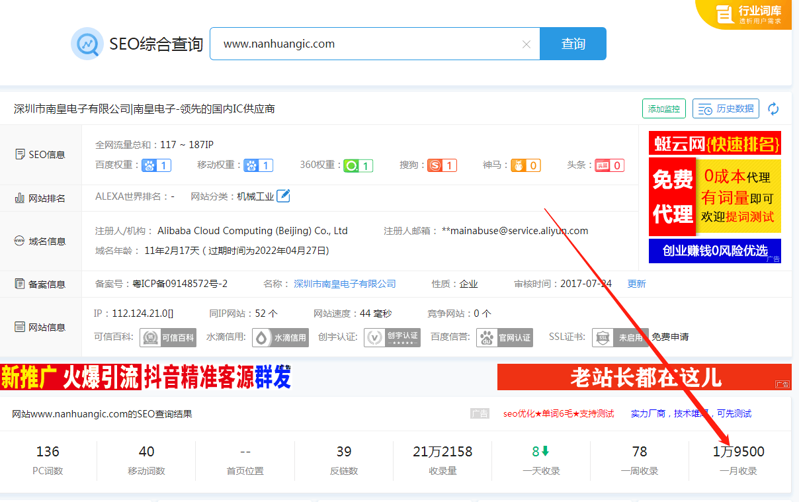
Task: Click the SEO综合查询 logo icon
Action: tap(87, 44)
